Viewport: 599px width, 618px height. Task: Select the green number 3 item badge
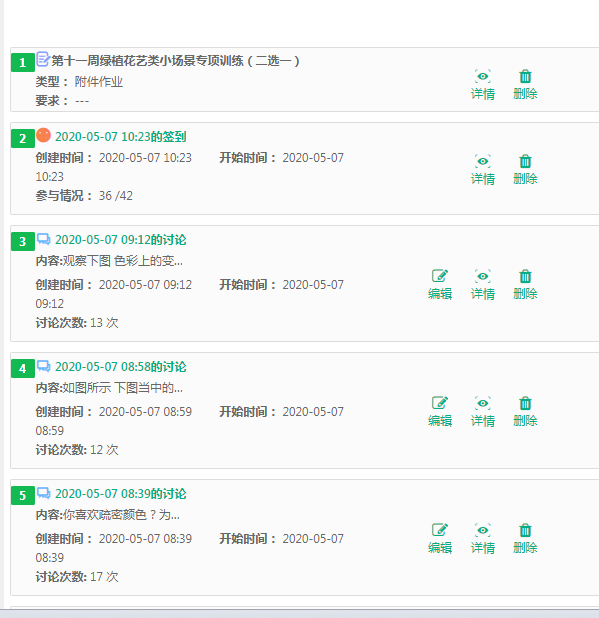tap(22, 241)
